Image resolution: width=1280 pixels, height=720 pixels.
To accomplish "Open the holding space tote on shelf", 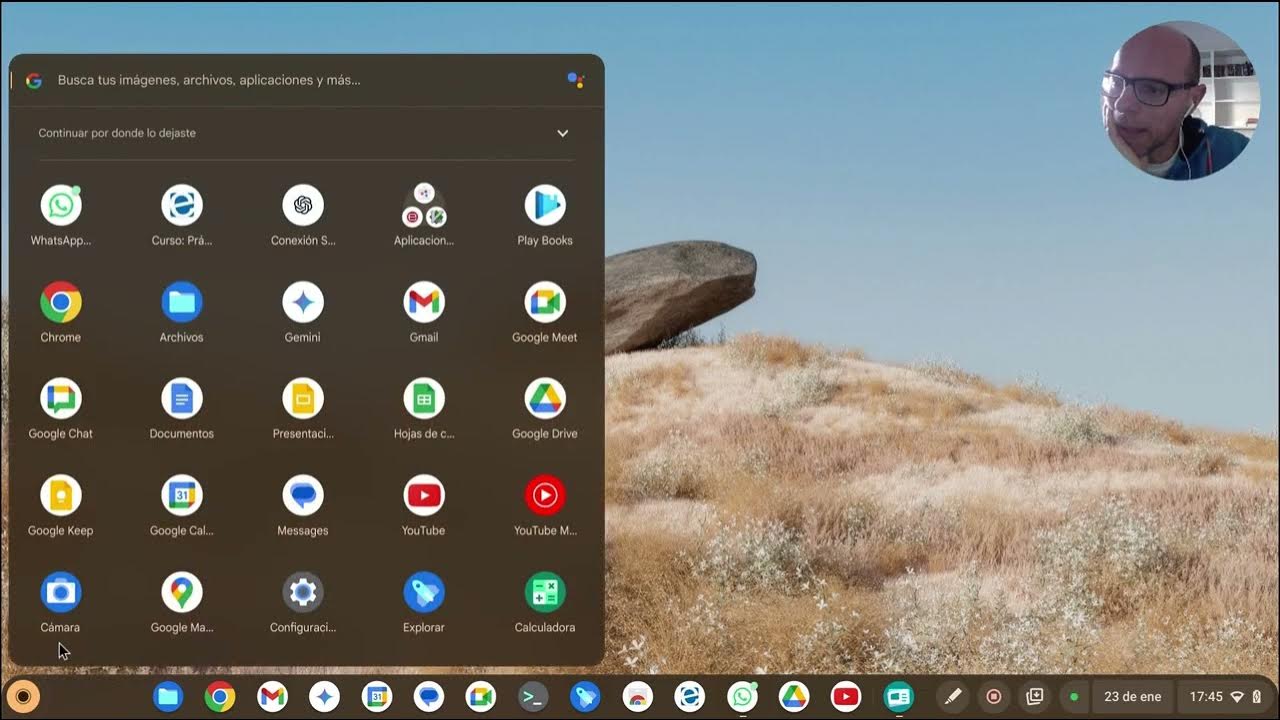I will pos(1035,696).
